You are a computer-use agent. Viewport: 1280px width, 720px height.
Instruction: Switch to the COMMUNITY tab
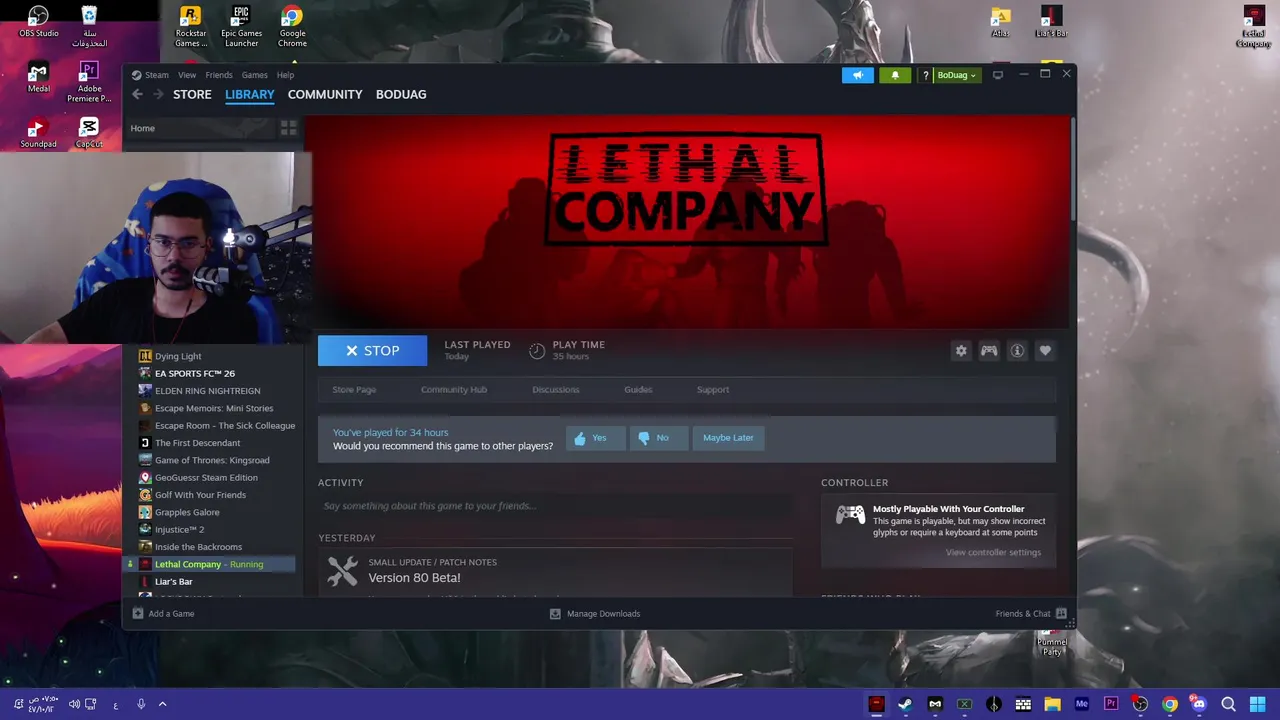coord(325,94)
